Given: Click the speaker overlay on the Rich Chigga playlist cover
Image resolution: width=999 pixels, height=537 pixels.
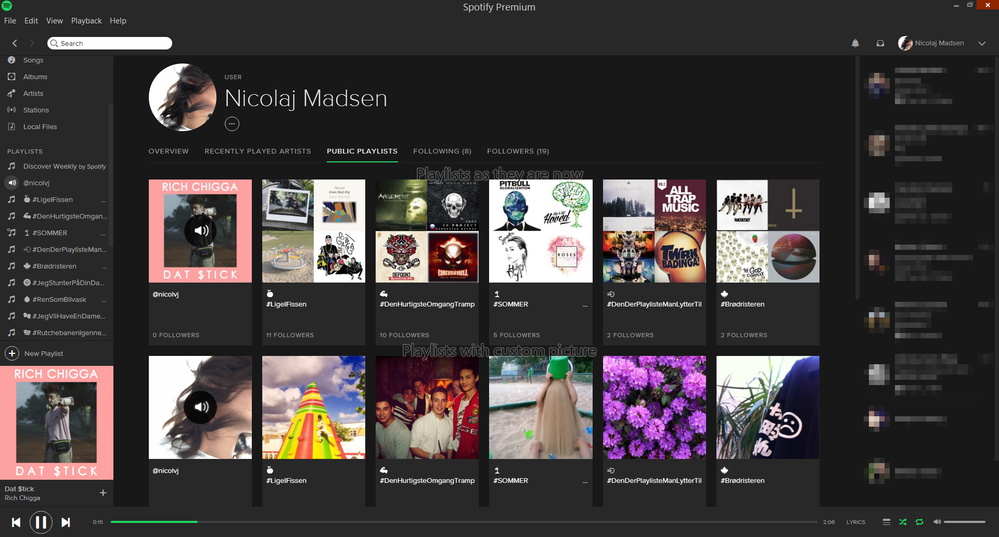Looking at the screenshot, I should point(200,231).
